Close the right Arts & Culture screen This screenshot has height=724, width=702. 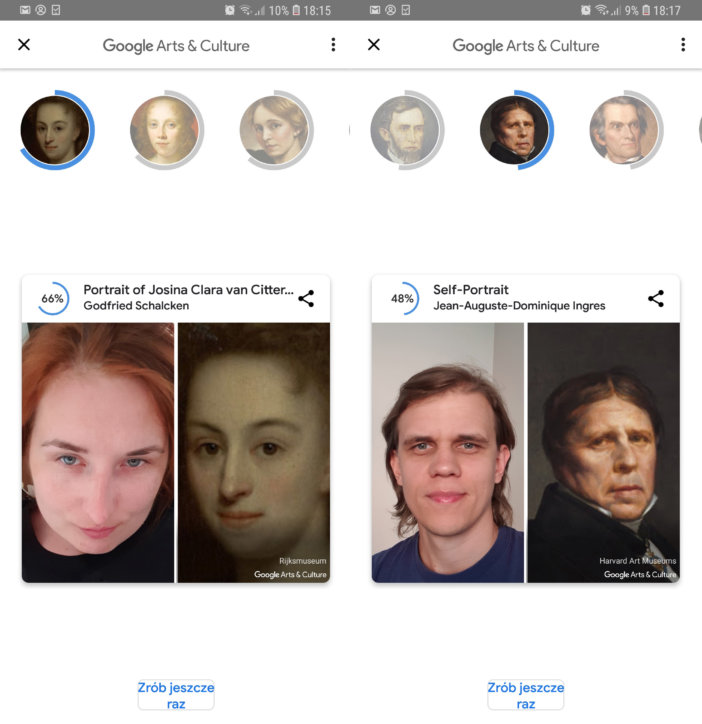[374, 45]
